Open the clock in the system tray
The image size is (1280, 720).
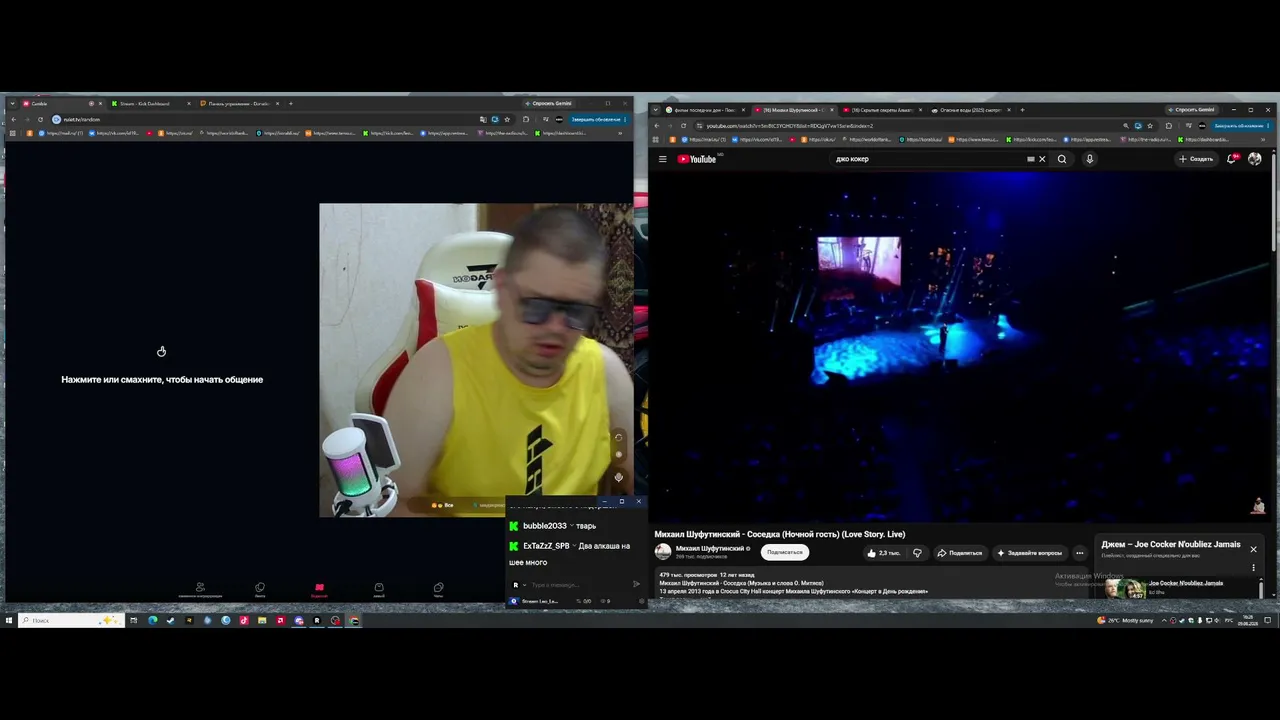pyautogui.click(x=1247, y=620)
